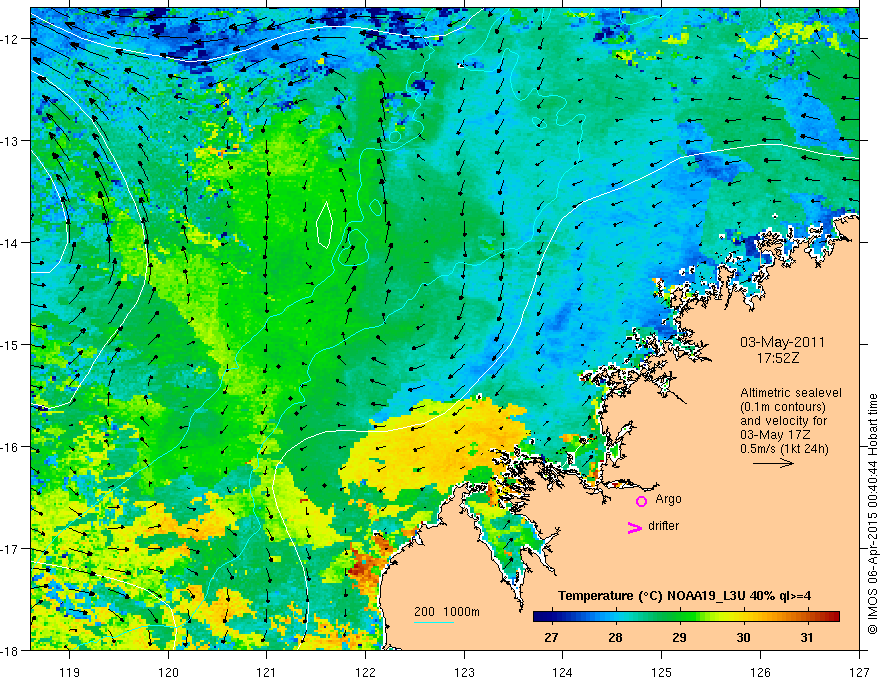Viewport: 880px width, 680px height.
Task: Click the 'drifter' legend label
Action: (663, 526)
